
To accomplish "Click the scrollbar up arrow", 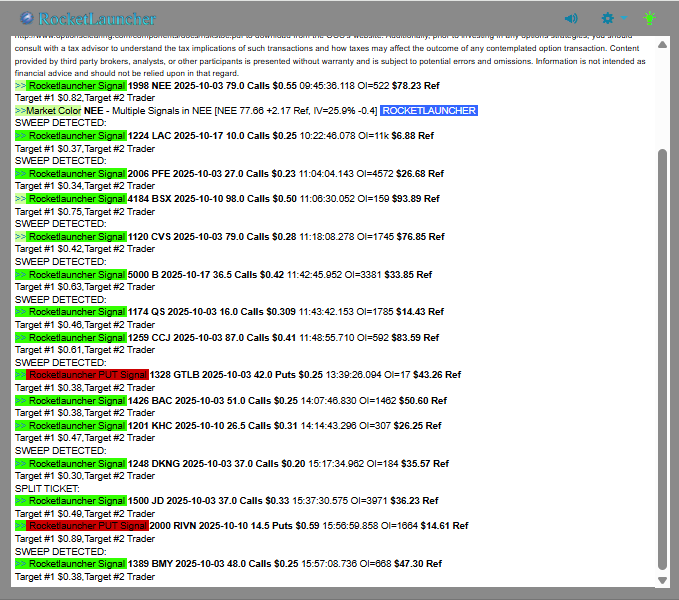I will coord(660,45).
